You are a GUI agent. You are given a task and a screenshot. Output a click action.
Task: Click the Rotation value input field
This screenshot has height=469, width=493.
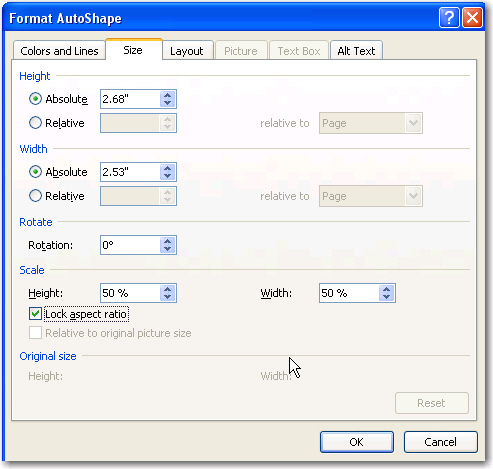(x=130, y=245)
